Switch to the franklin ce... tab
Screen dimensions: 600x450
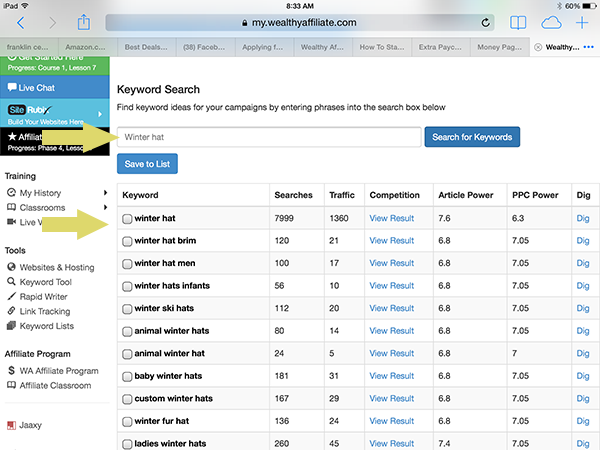(29, 47)
